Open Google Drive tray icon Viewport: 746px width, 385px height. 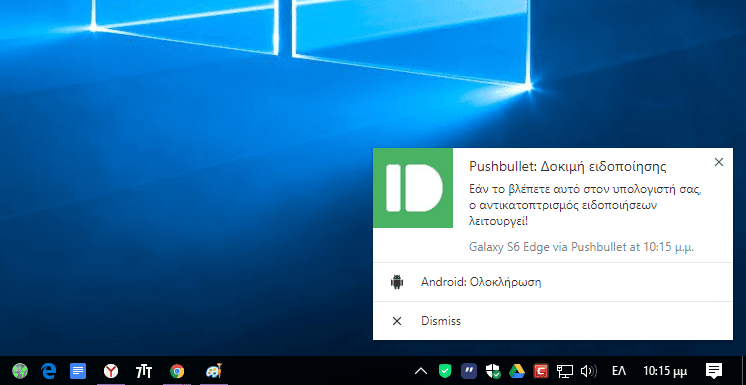(x=517, y=371)
